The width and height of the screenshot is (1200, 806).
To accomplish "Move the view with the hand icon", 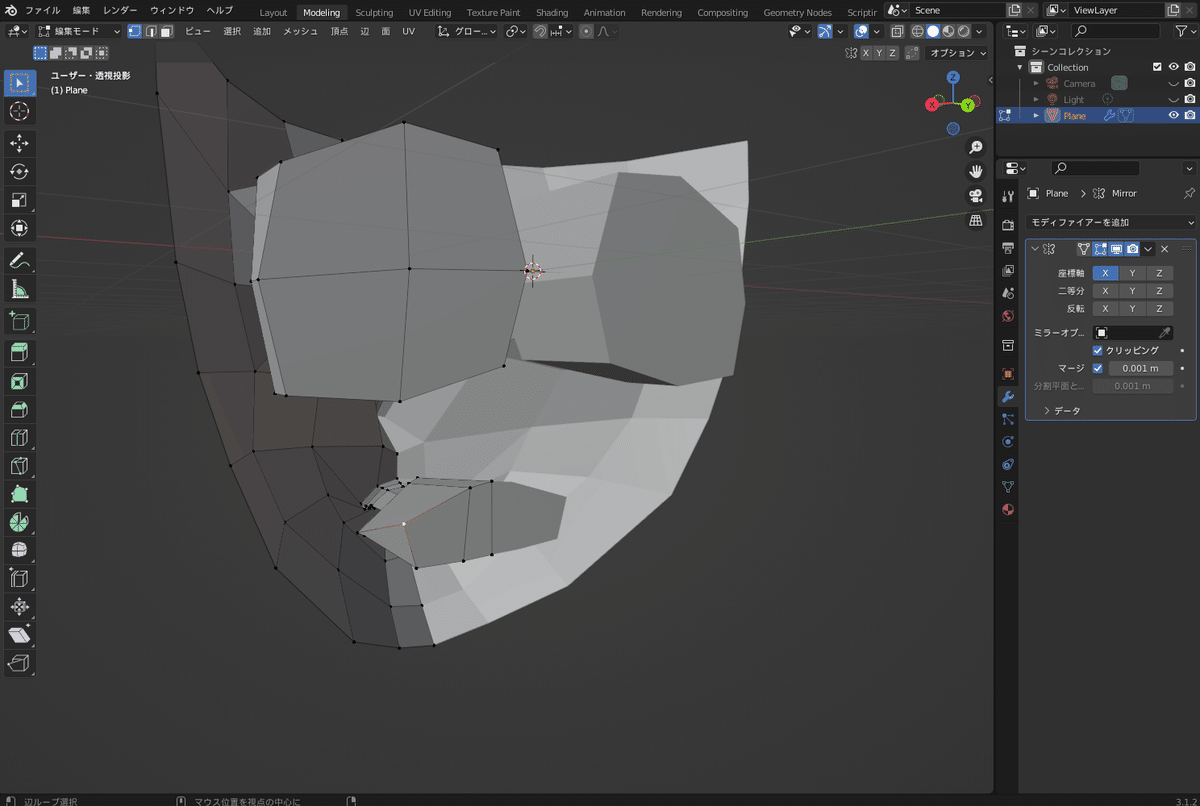I will coord(976,171).
